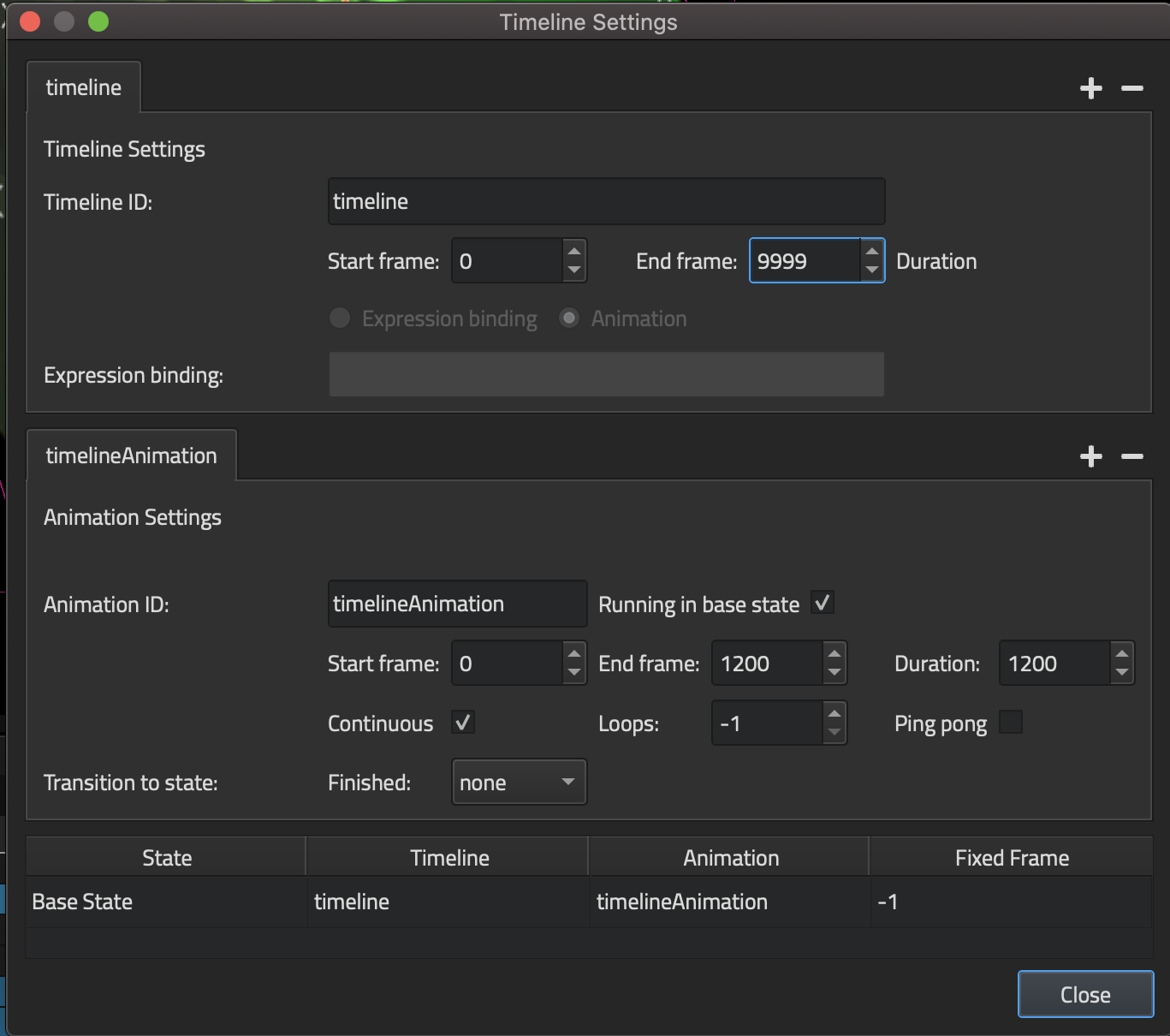The height and width of the screenshot is (1036, 1170).
Task: Select the timelineAnimation tab
Action: coord(131,455)
